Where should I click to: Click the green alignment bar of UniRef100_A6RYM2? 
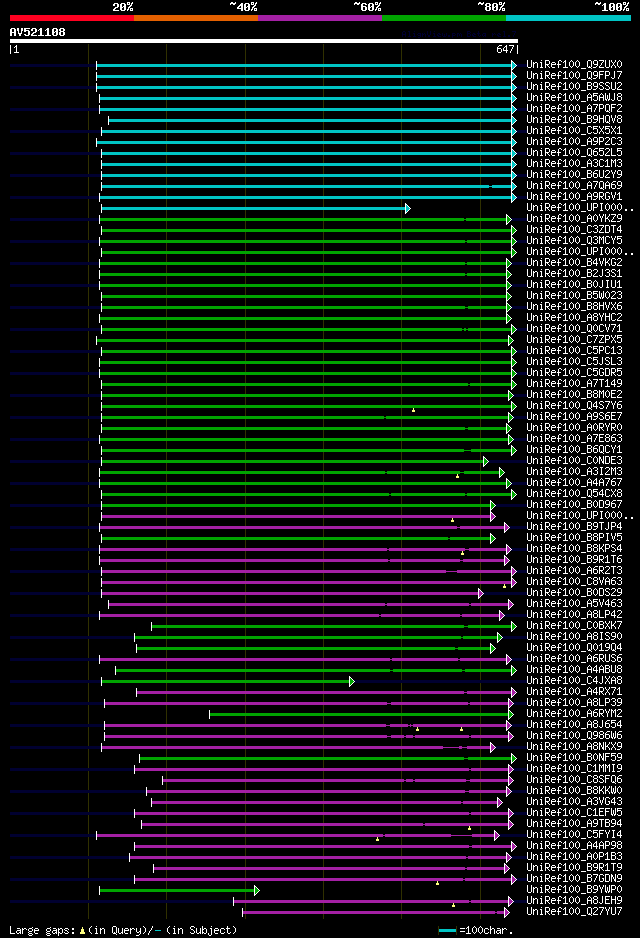[361, 714]
